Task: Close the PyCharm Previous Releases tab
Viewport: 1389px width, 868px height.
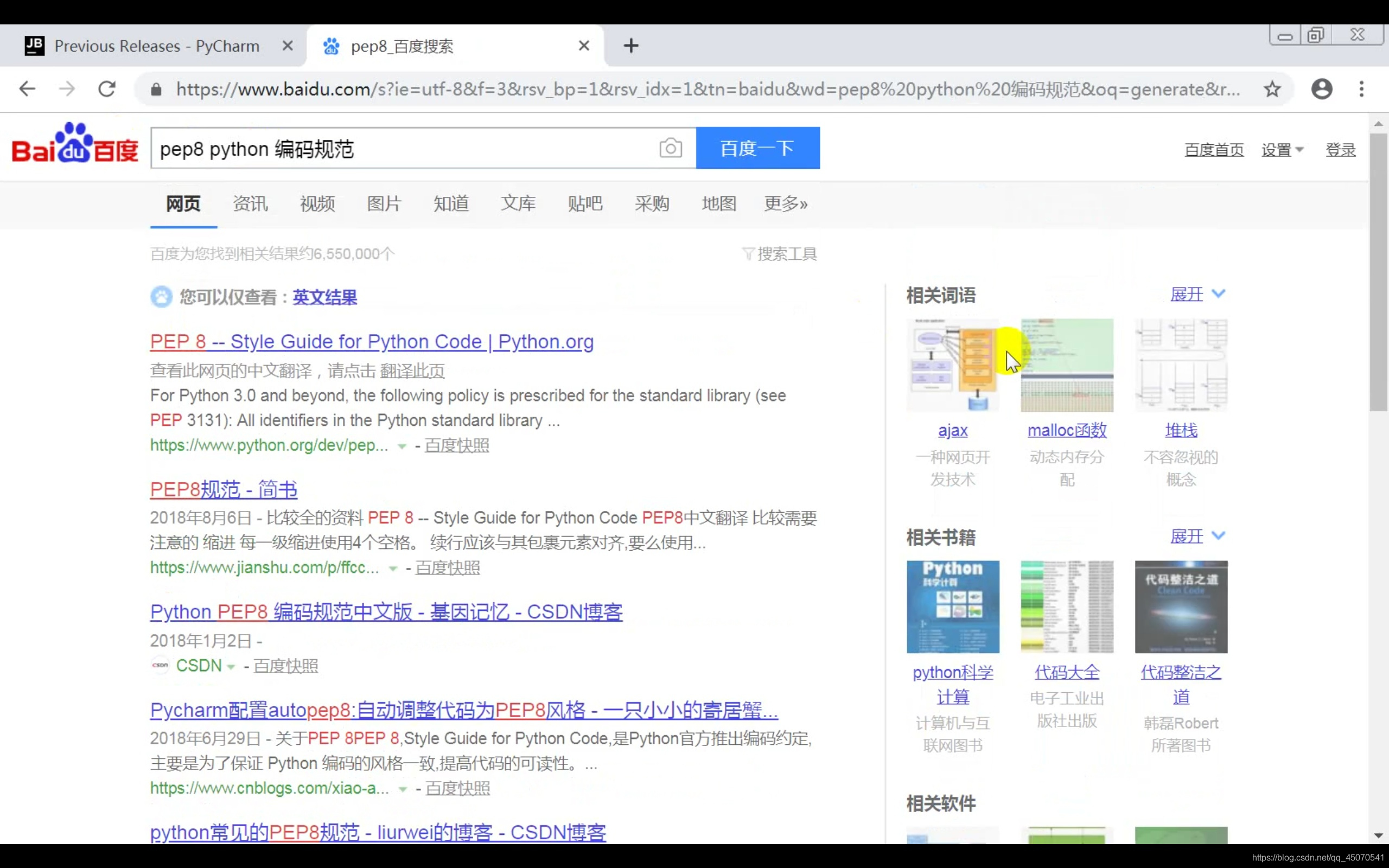Action: click(x=288, y=46)
